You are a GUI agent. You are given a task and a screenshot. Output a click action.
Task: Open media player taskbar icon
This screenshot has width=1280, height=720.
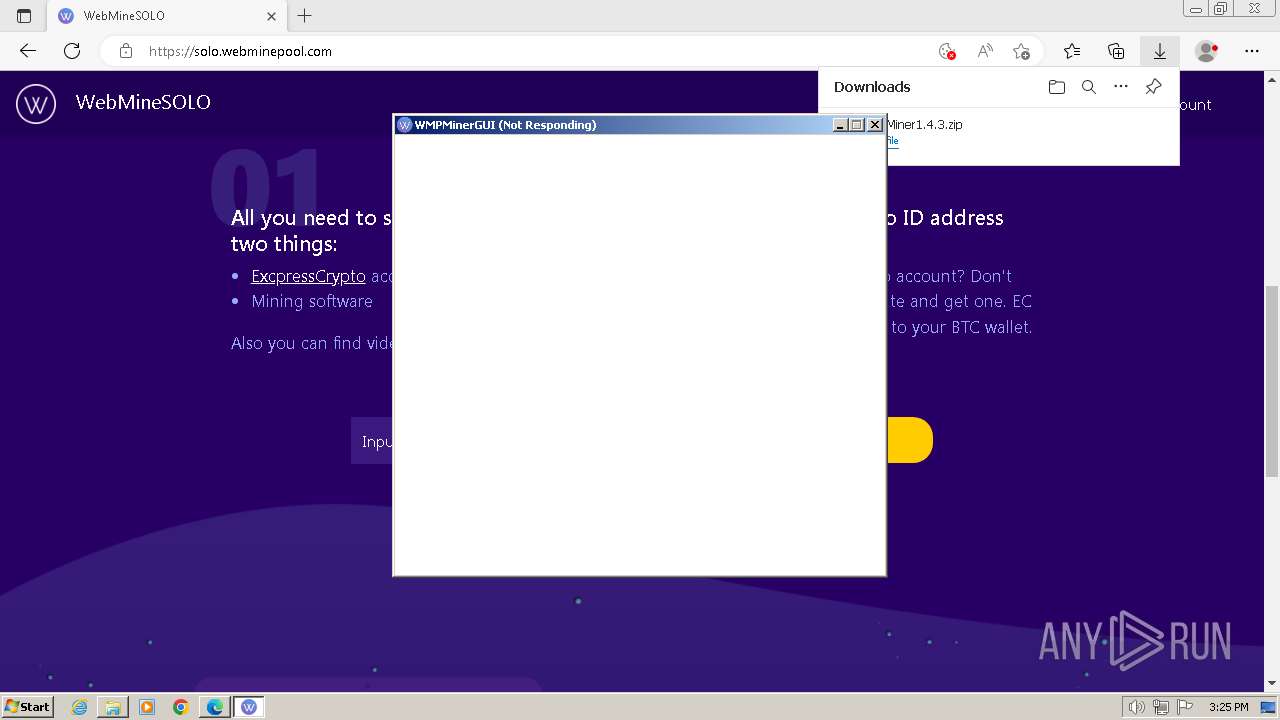[x=147, y=707]
